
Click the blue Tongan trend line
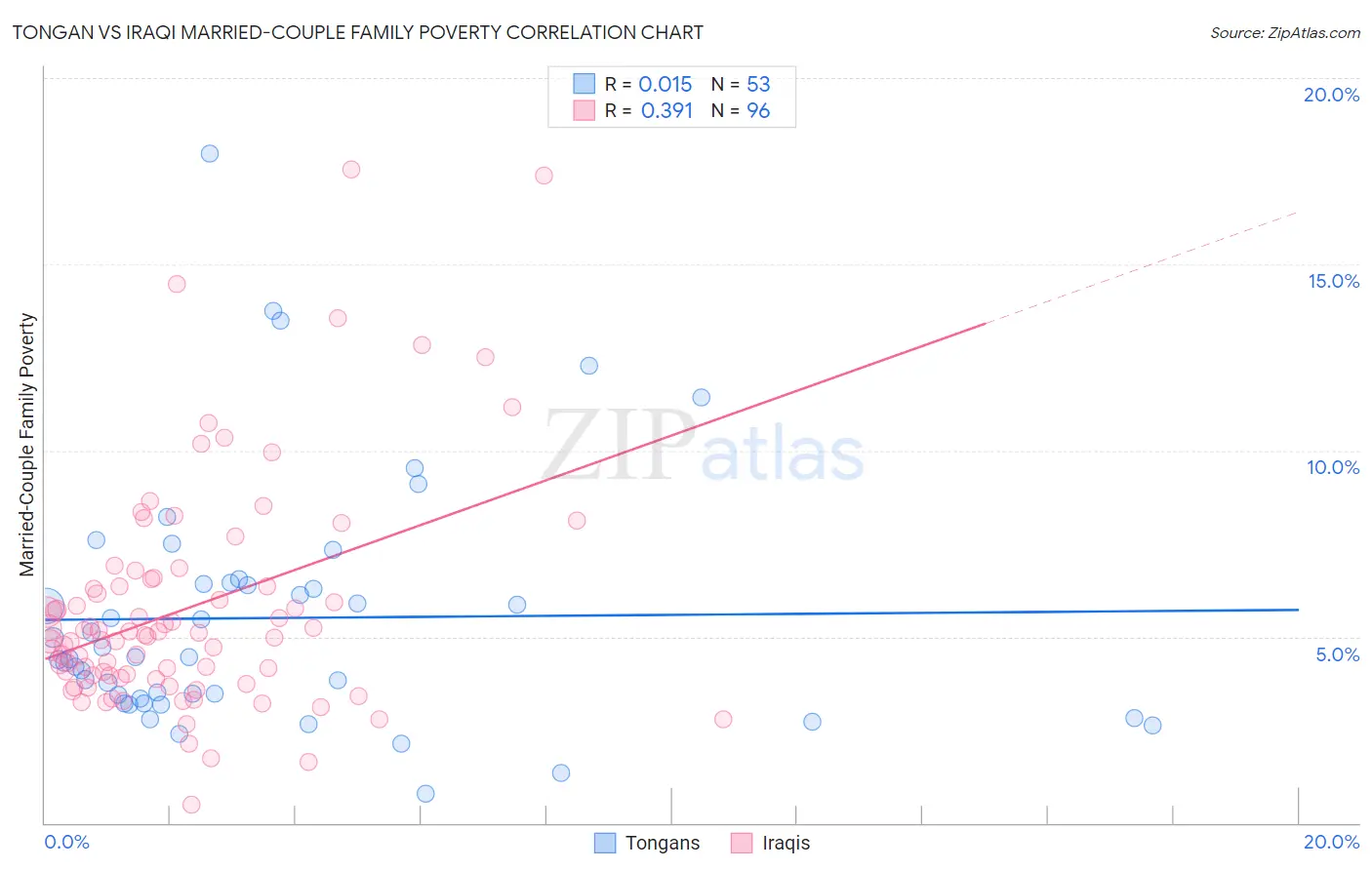[671, 614]
